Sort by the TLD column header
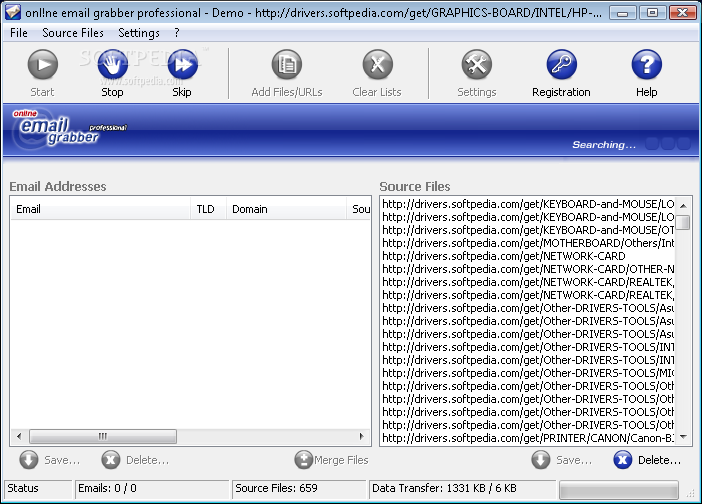This screenshot has width=702, height=504. (x=209, y=209)
